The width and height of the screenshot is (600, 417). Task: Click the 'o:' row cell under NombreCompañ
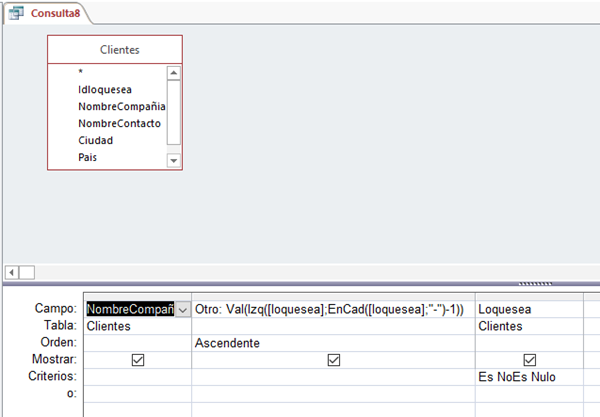(138, 394)
